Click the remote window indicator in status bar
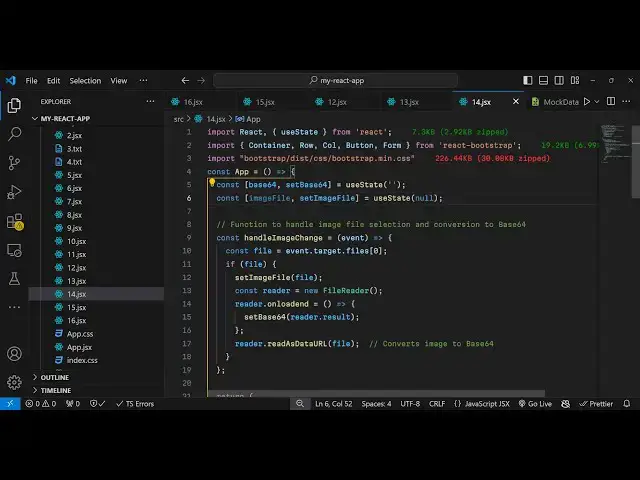Screen dimensions: 640x480 pyautogui.click(x=10, y=404)
